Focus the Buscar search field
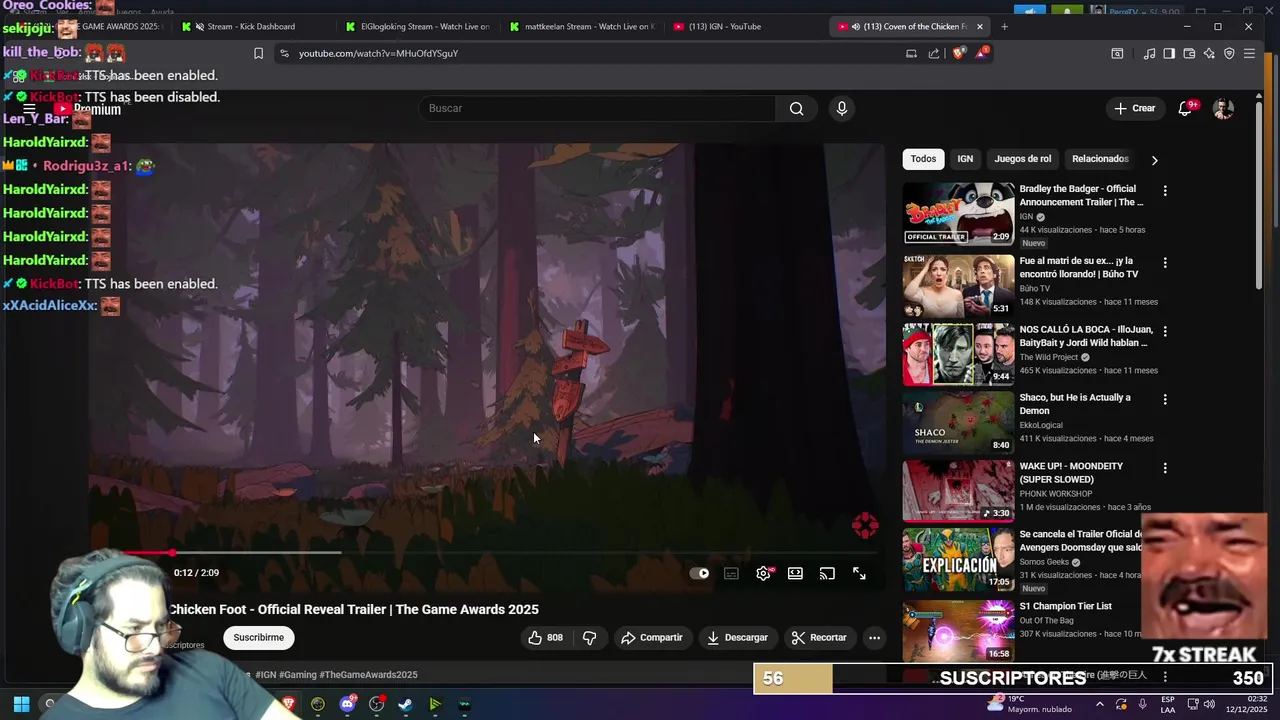The width and height of the screenshot is (1280, 720). pyautogui.click(x=597, y=108)
